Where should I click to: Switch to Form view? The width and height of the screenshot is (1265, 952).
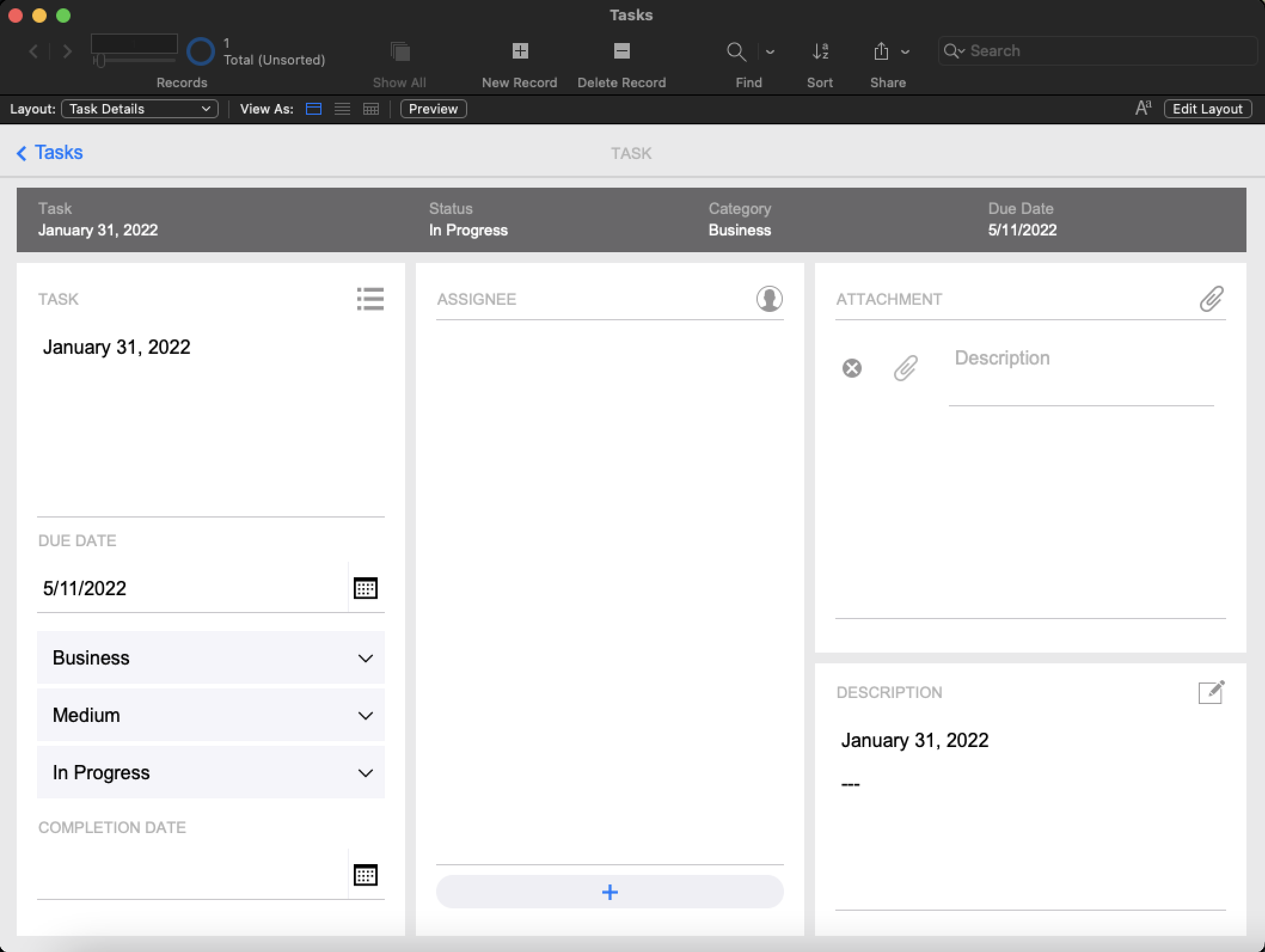314,109
